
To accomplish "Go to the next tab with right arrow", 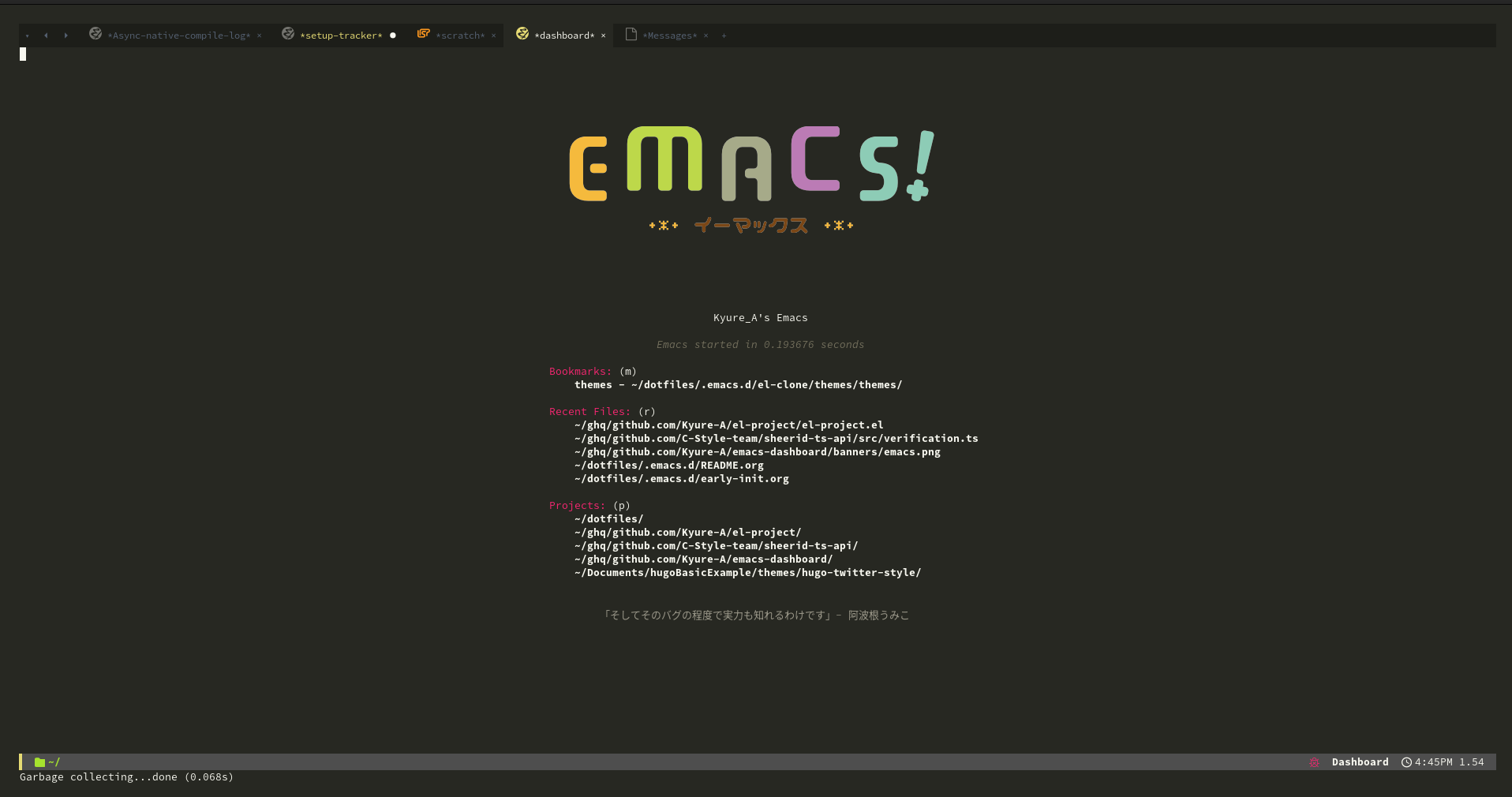I will [x=65, y=36].
